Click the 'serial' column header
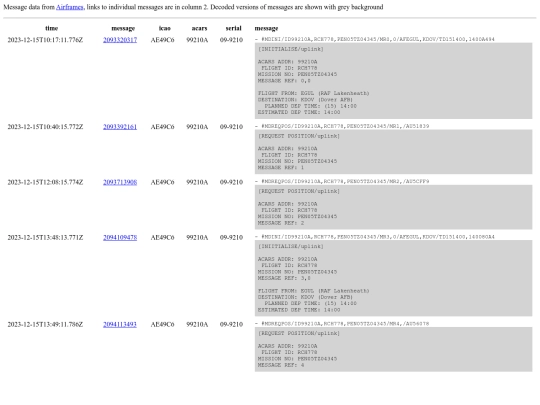 (x=233, y=28)
